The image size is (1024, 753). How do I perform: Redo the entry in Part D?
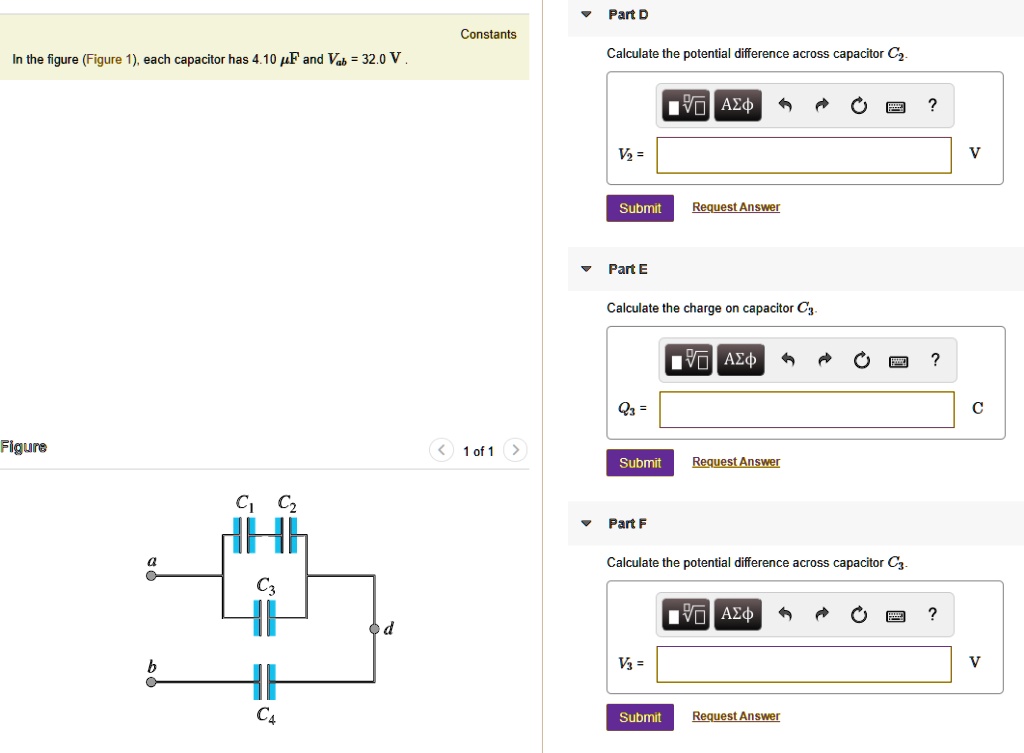[821, 105]
